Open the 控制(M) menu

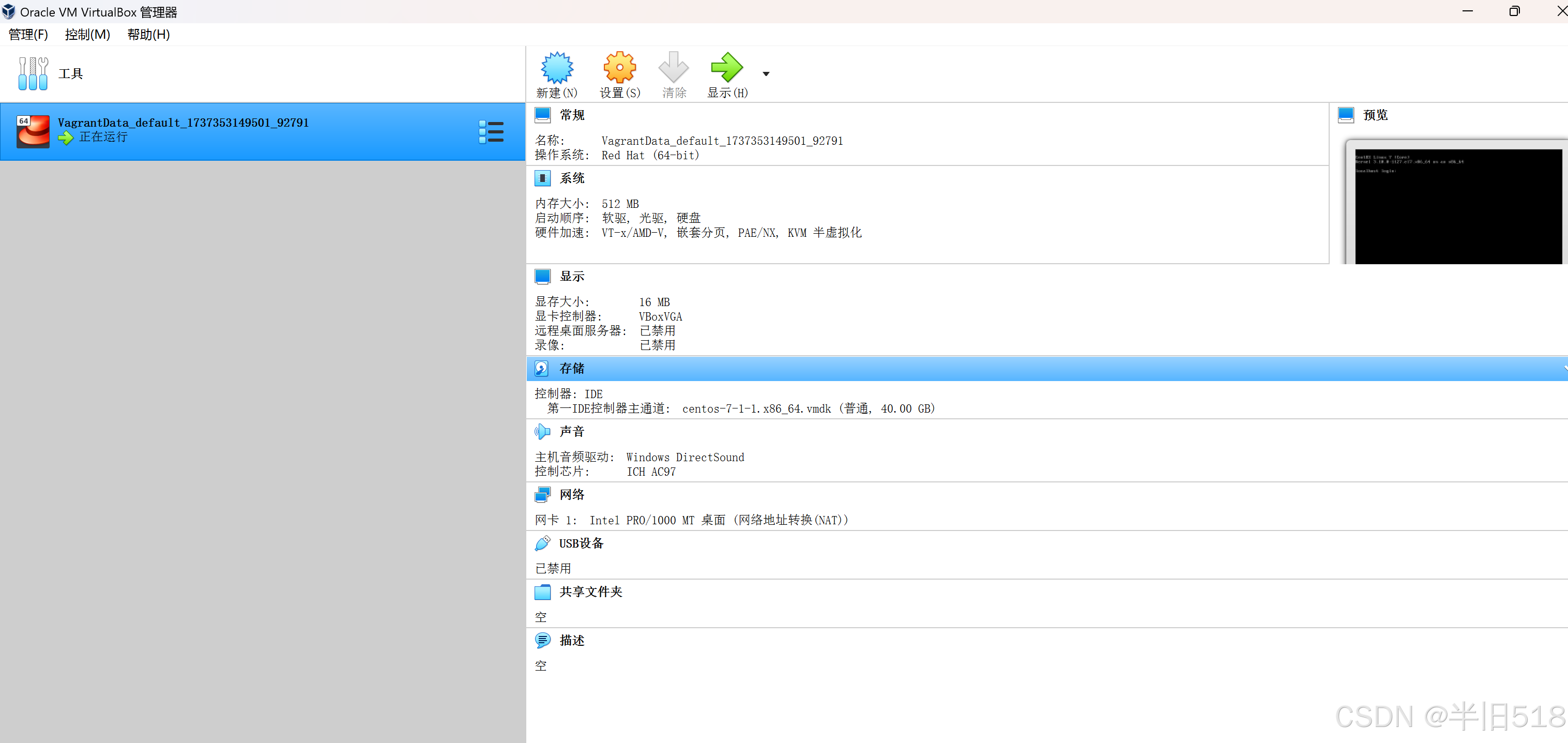click(x=88, y=35)
